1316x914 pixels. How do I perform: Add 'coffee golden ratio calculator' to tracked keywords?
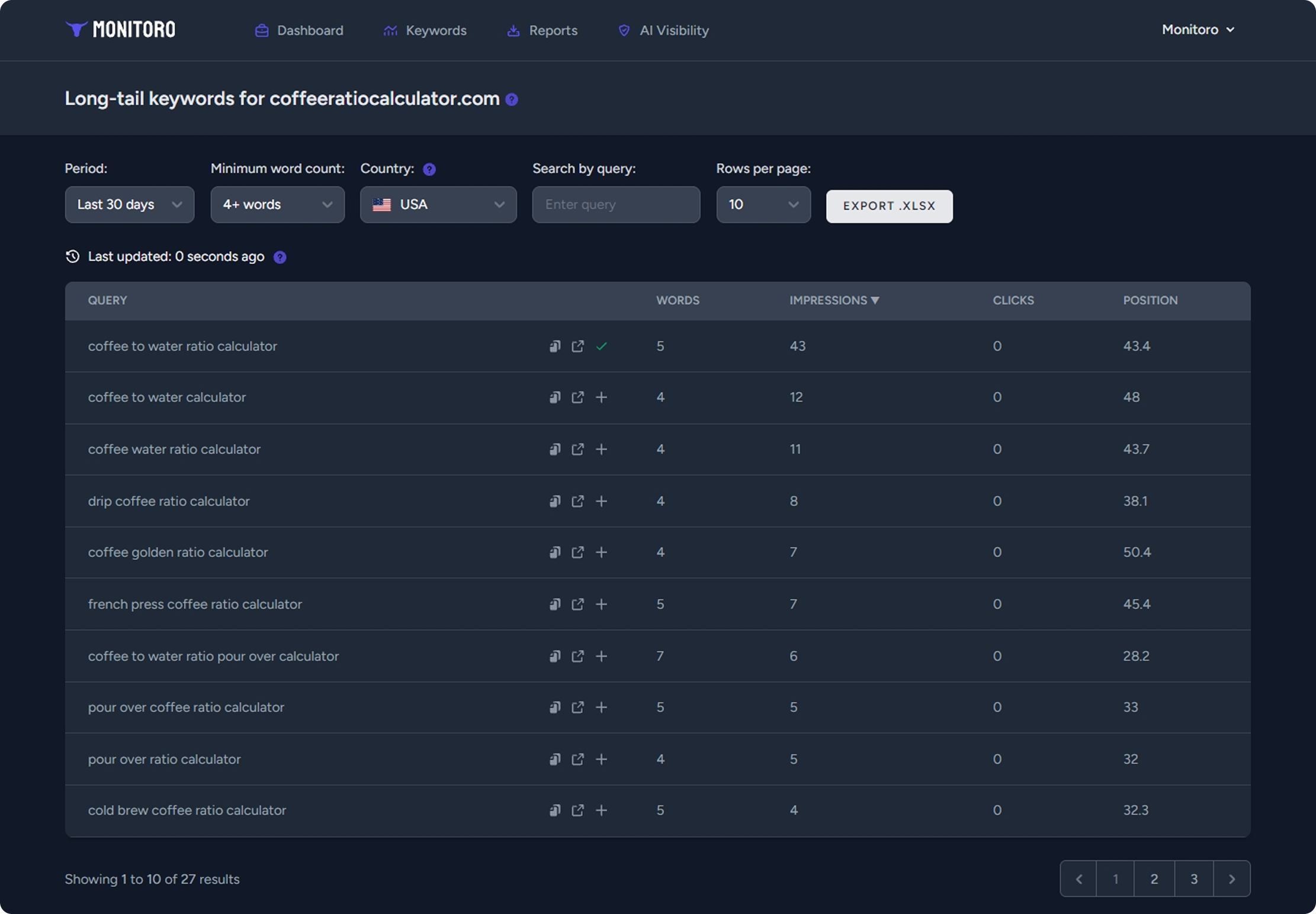[602, 552]
